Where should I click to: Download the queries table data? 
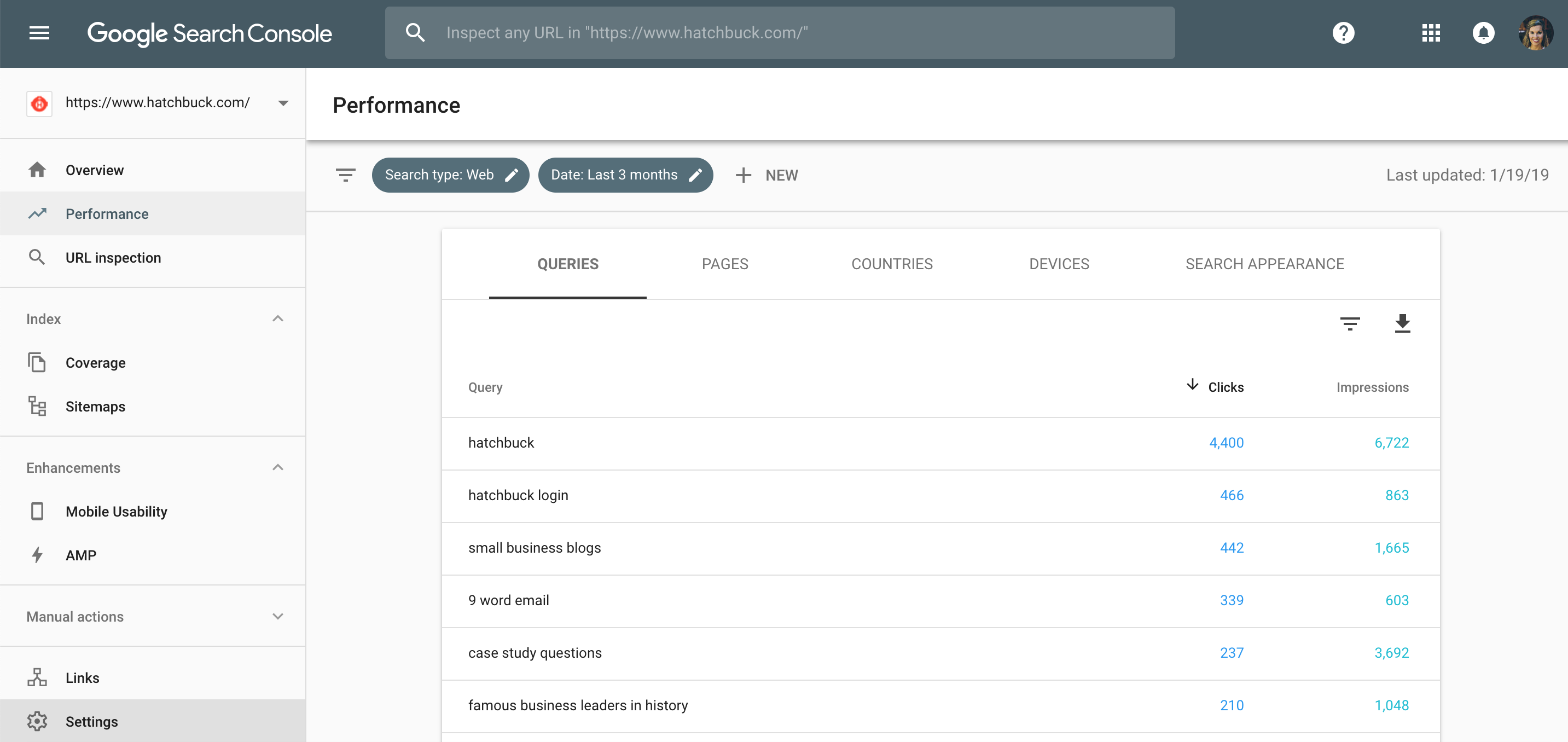1402,323
